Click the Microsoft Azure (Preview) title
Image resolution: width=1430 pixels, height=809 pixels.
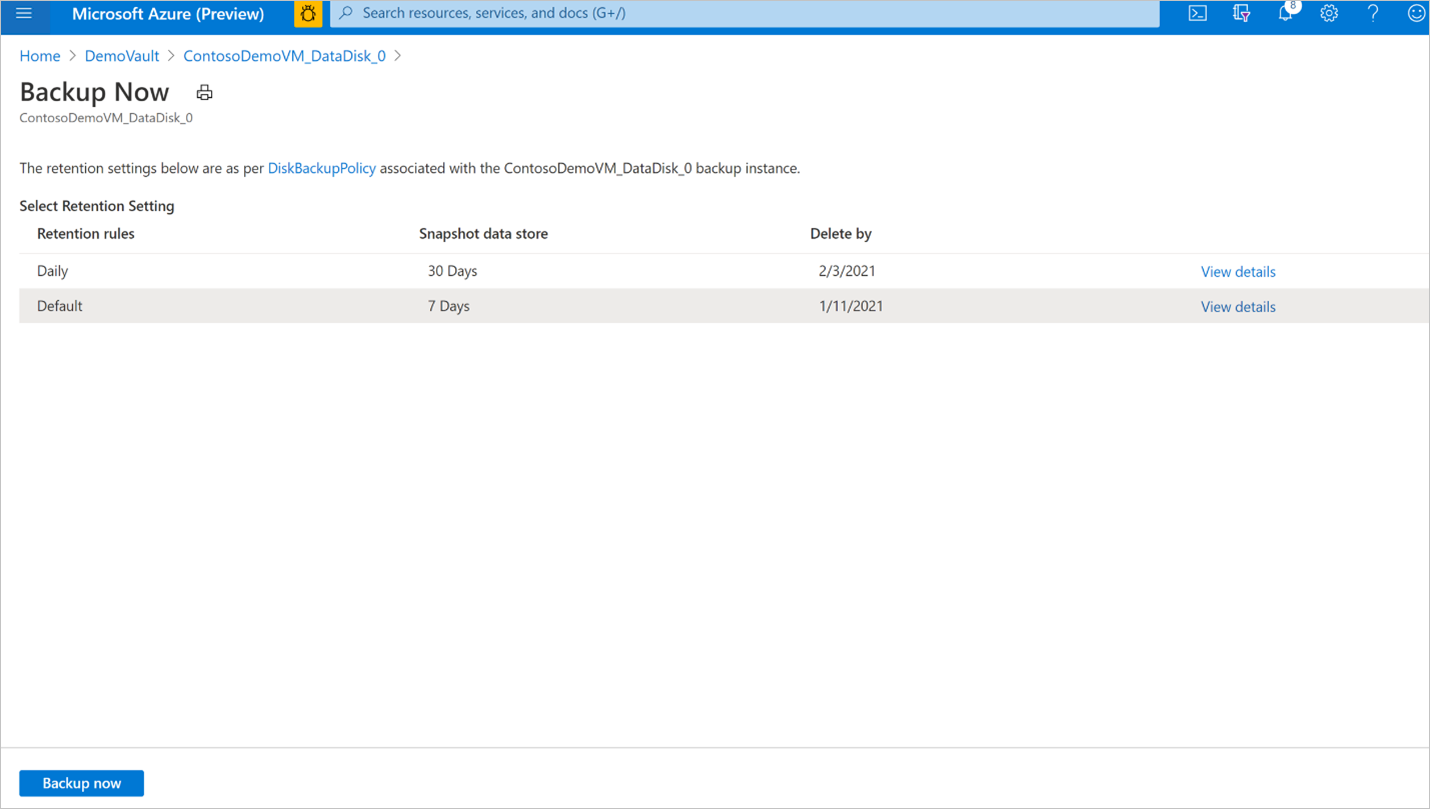pos(168,14)
